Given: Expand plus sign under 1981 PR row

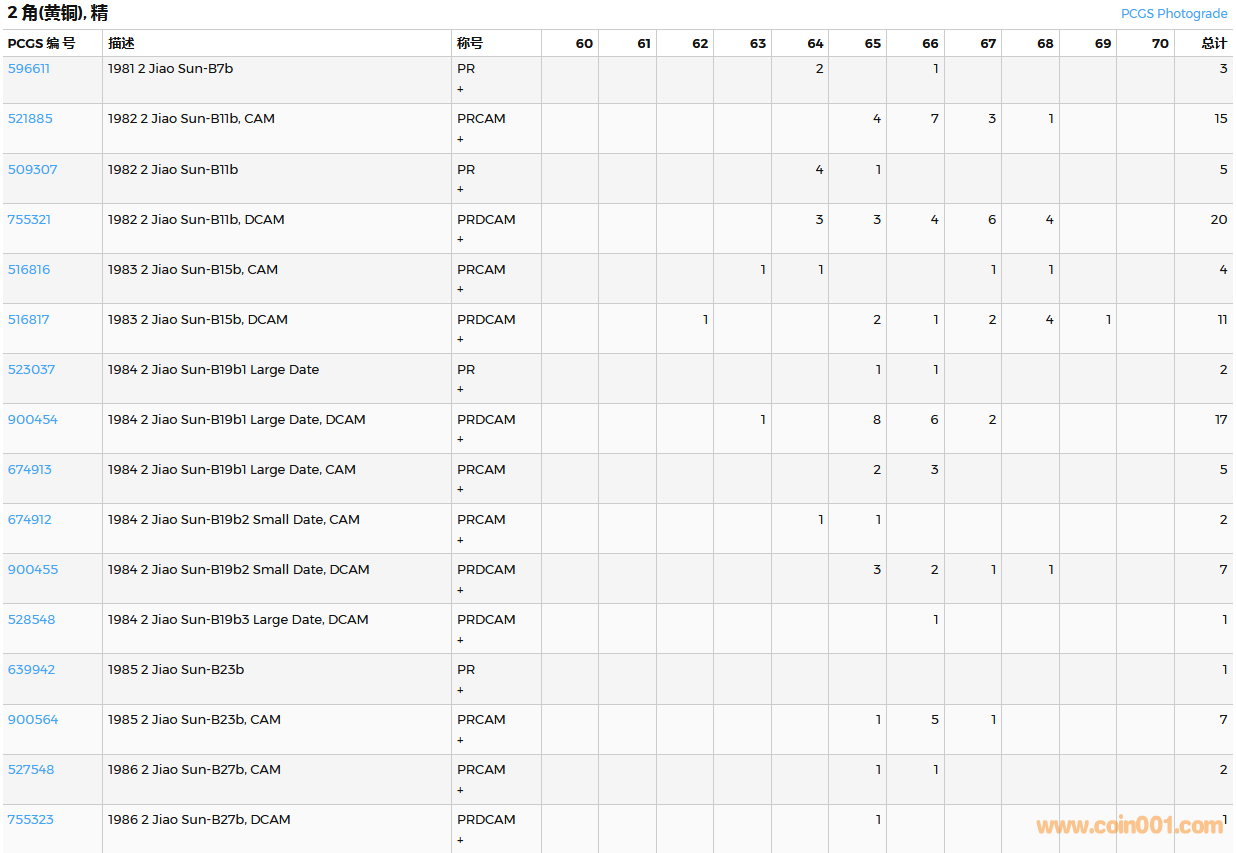Looking at the screenshot, I should pos(461,89).
